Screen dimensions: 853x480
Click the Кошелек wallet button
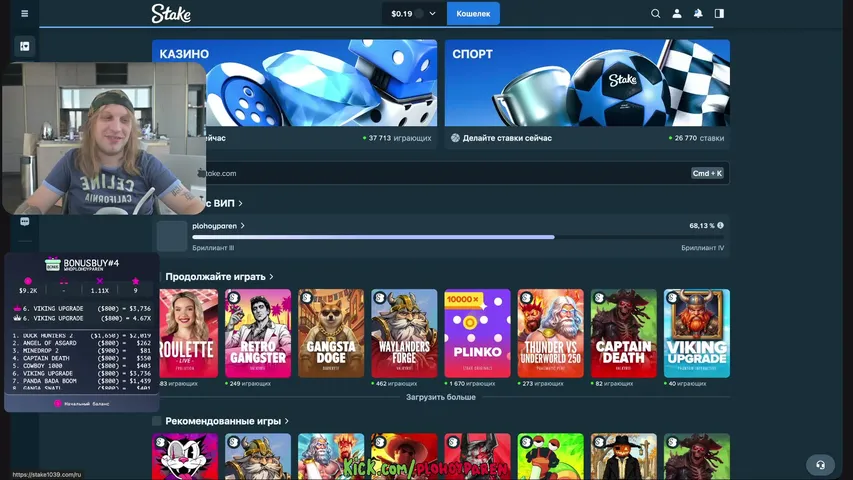click(473, 14)
